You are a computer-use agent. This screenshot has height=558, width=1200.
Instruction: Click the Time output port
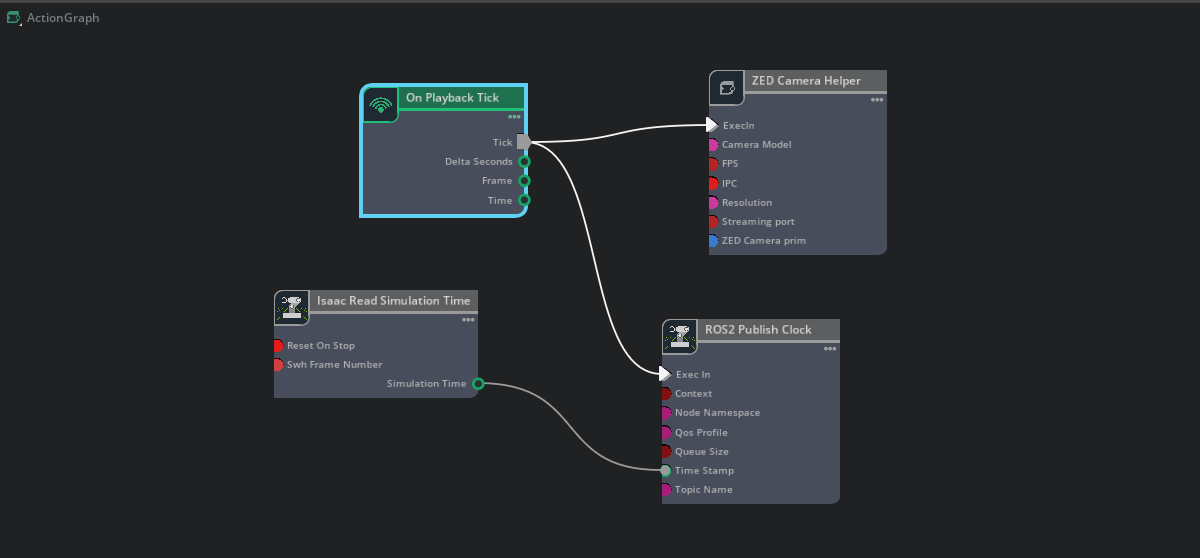coord(524,200)
